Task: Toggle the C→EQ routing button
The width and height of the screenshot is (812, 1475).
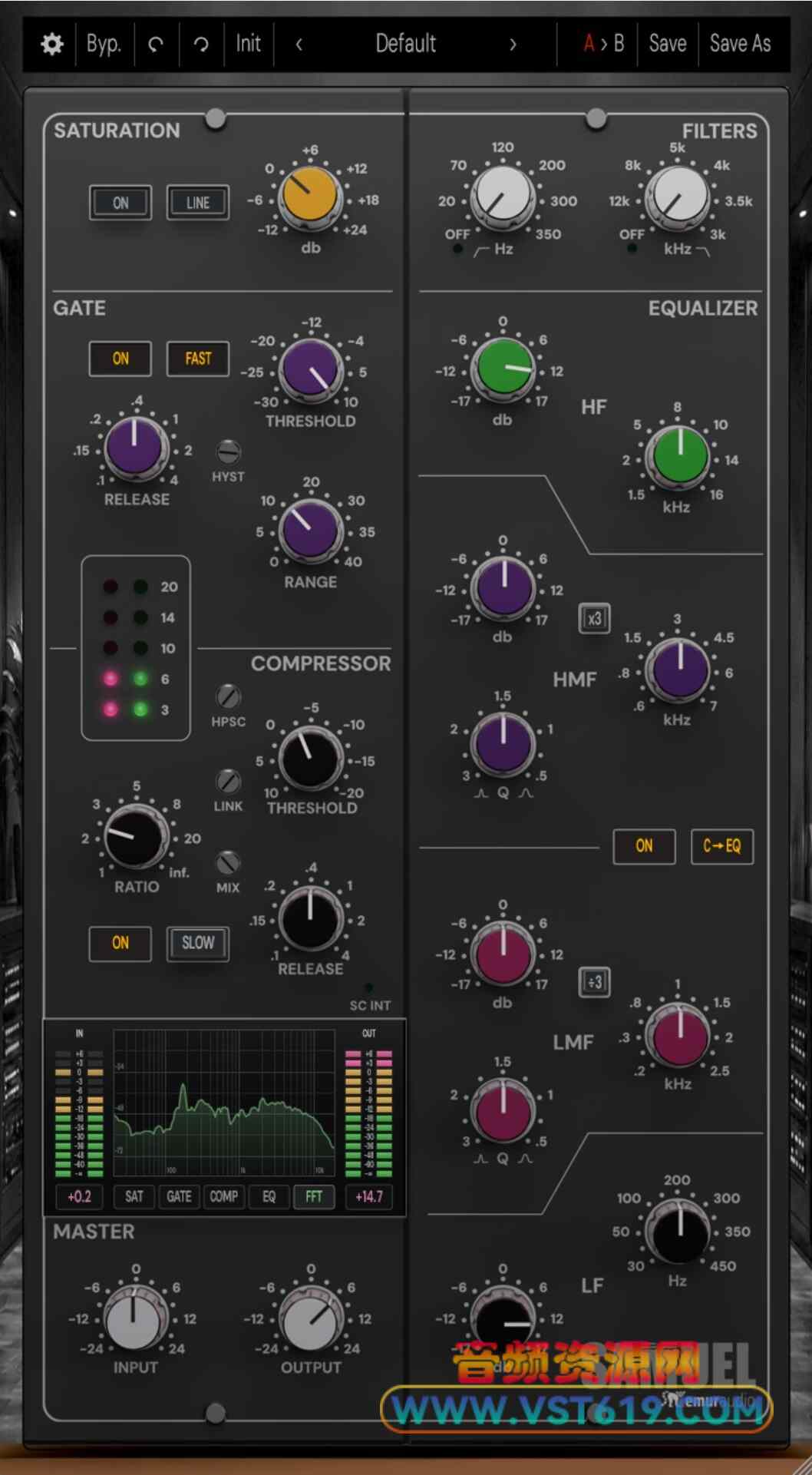Action: [x=722, y=846]
